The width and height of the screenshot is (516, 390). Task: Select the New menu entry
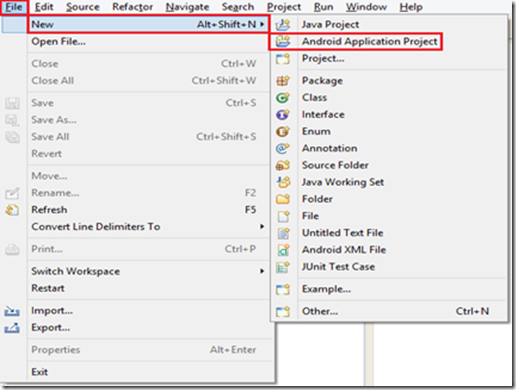click(148, 24)
